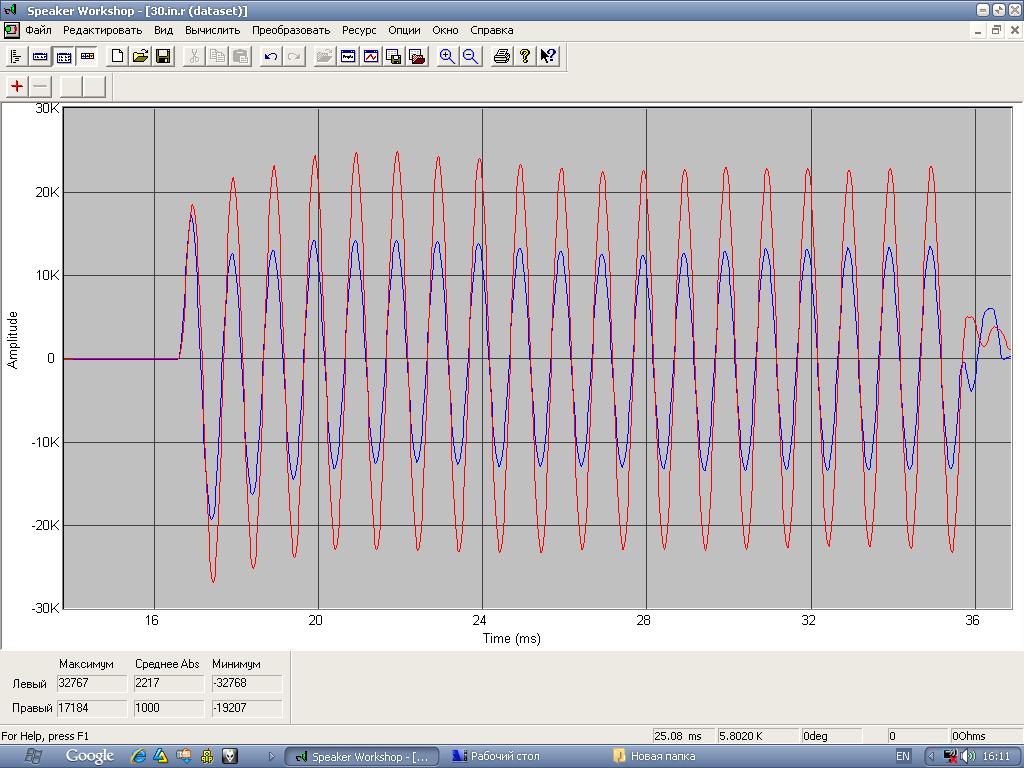Toggle the third view-bar button in toolbar
Image resolution: width=1024 pixels, height=768 pixels.
pyautogui.click(x=63, y=57)
